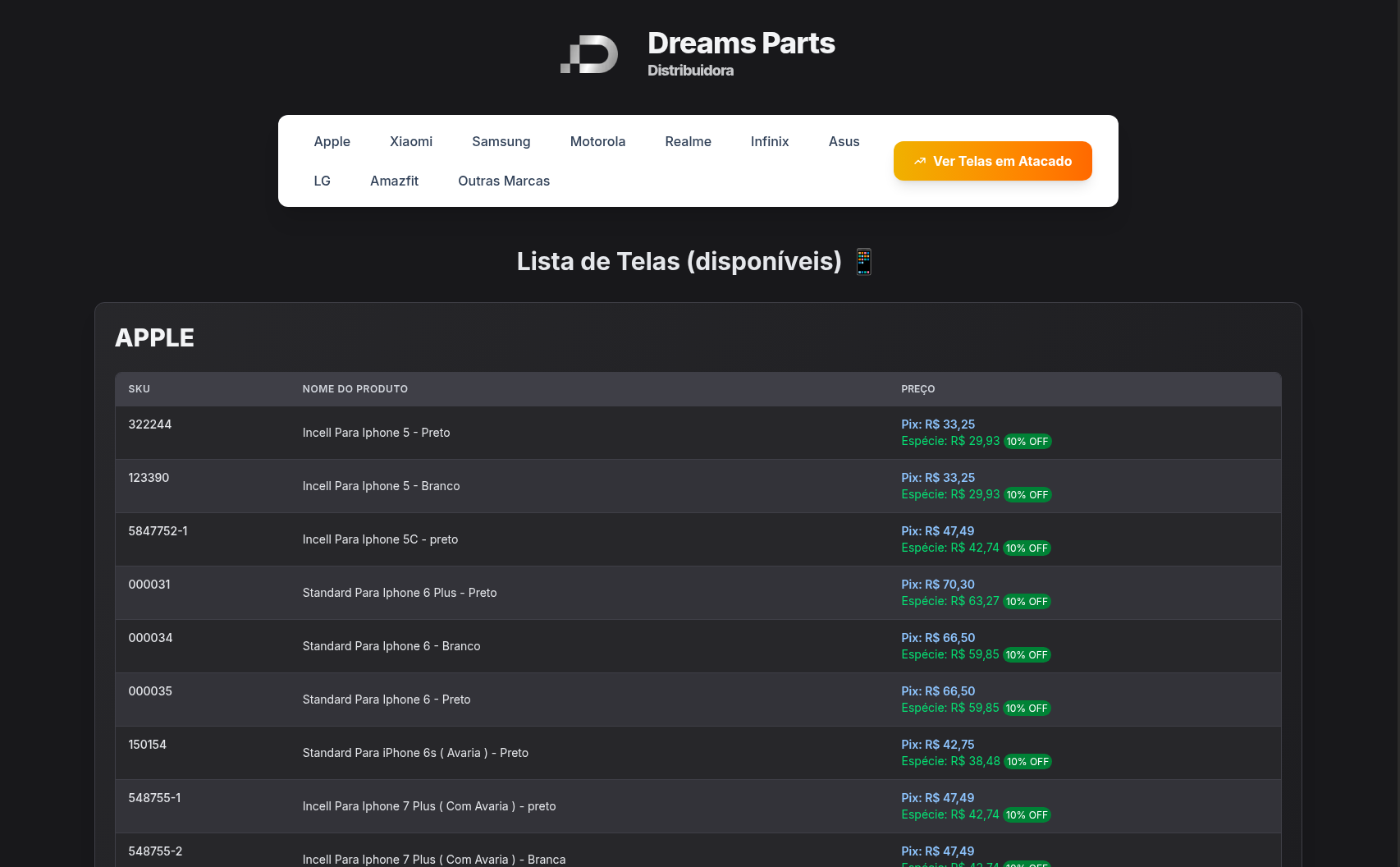
Task: Click Standard Para Iphone 6 - Branco
Action: tap(391, 646)
